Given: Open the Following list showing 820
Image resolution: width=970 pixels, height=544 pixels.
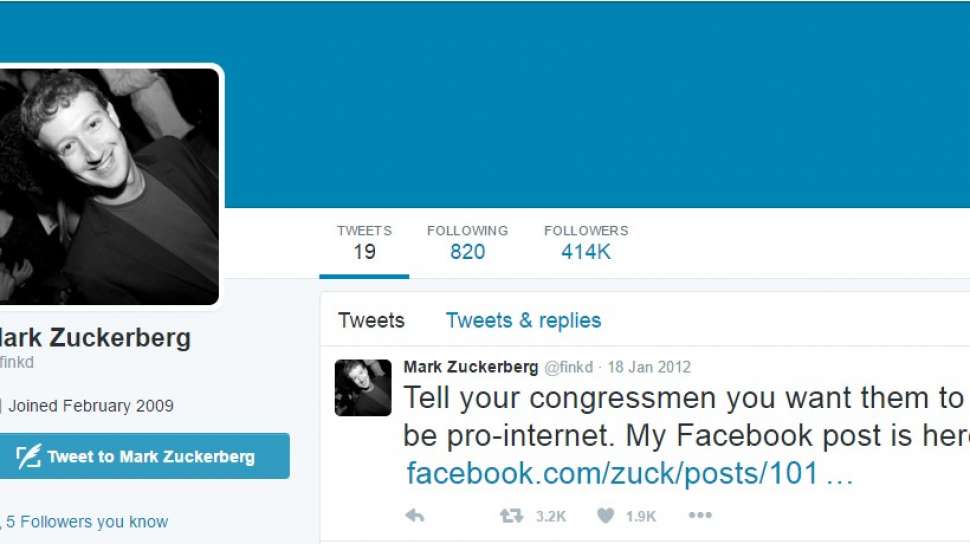Looking at the screenshot, I should [468, 243].
